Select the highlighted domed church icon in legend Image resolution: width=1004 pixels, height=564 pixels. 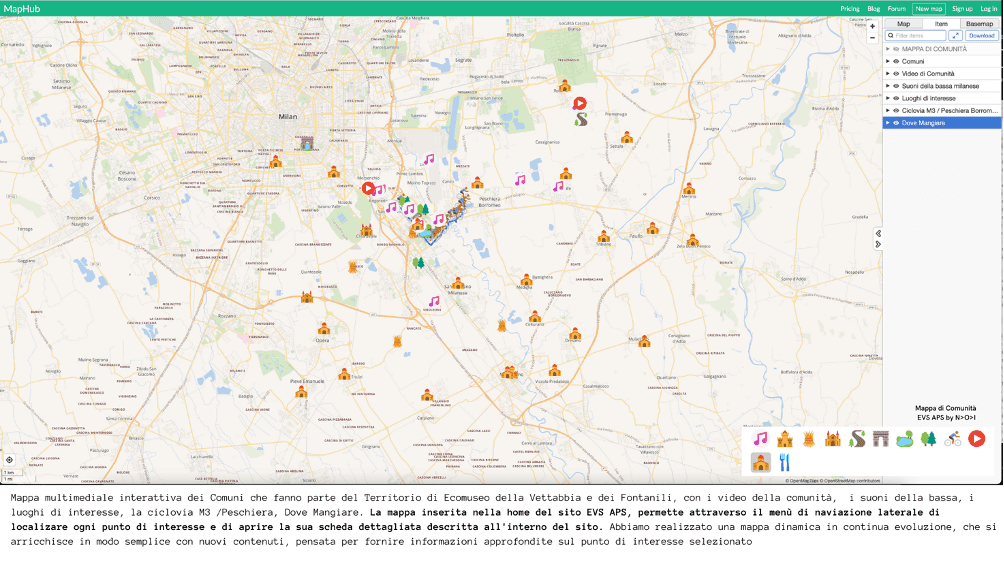point(760,462)
